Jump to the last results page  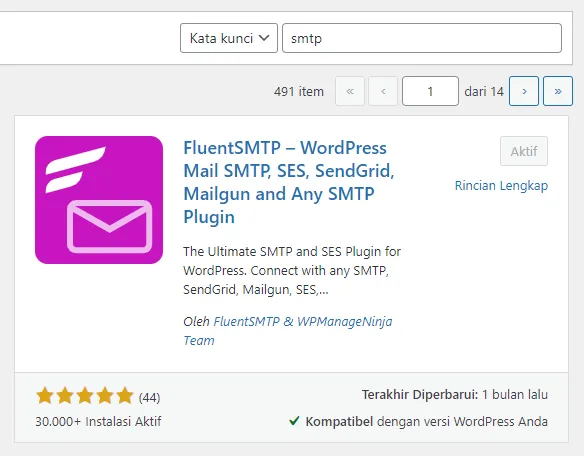pyautogui.click(x=558, y=91)
